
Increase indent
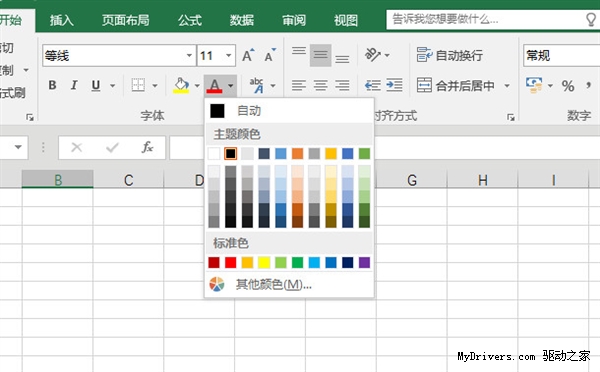tap(395, 85)
